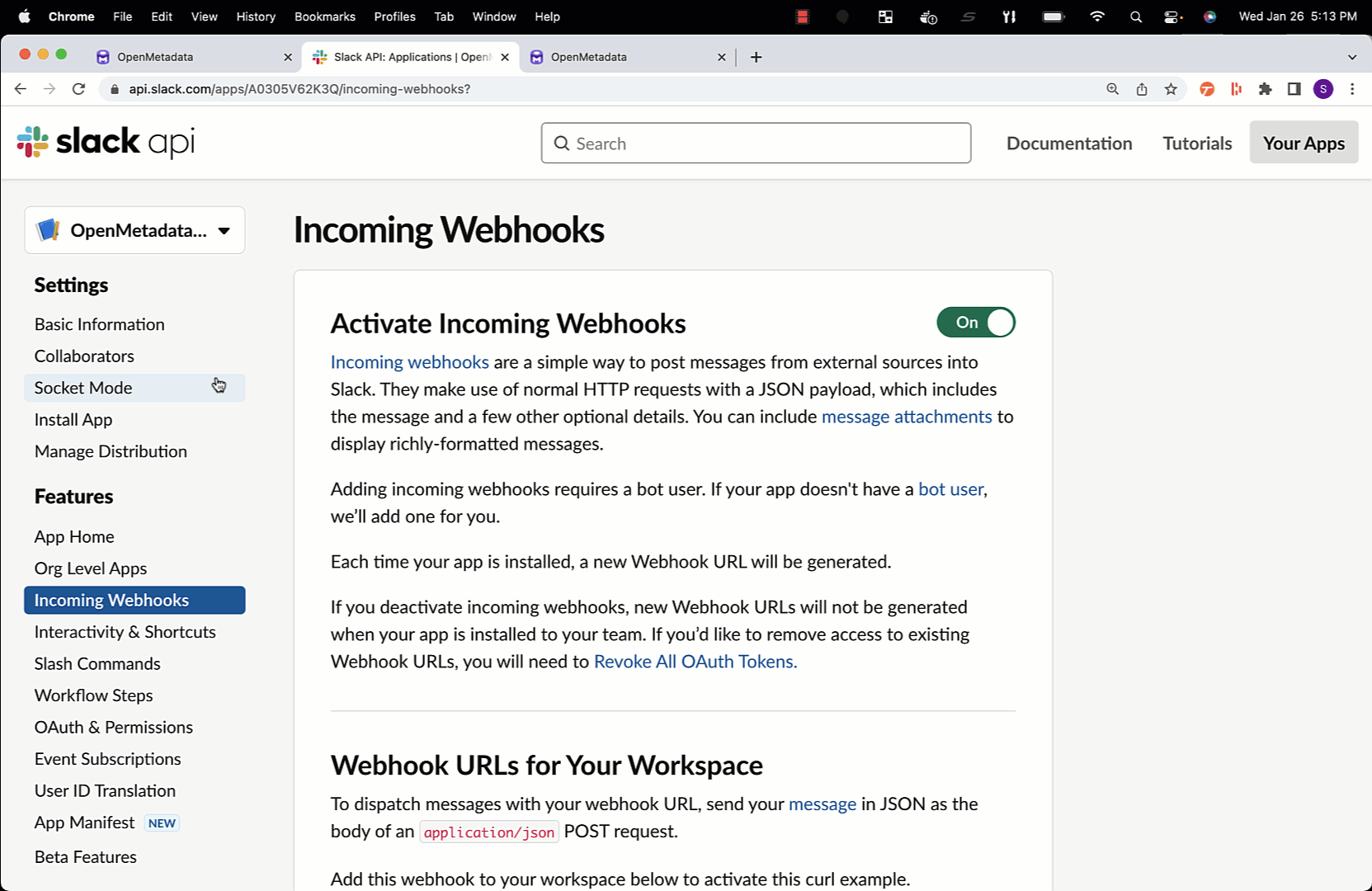The image size is (1372, 891).
Task: Open the share icon in the toolbar
Action: coord(1142,88)
